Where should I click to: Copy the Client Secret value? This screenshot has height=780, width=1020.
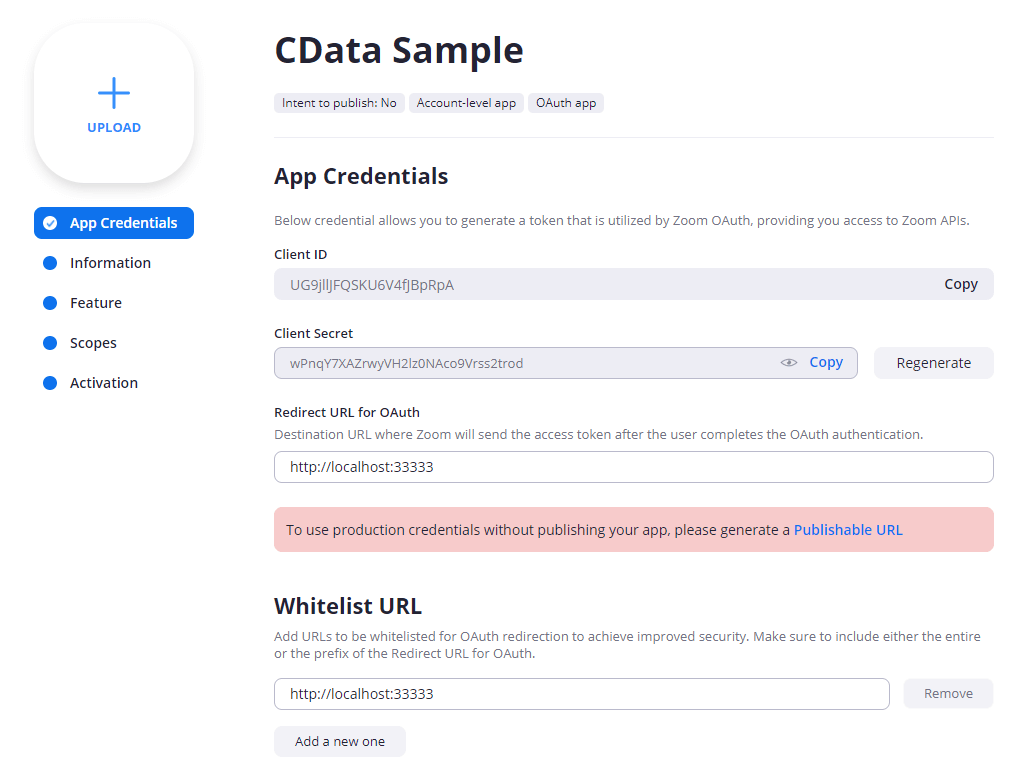[x=826, y=363]
